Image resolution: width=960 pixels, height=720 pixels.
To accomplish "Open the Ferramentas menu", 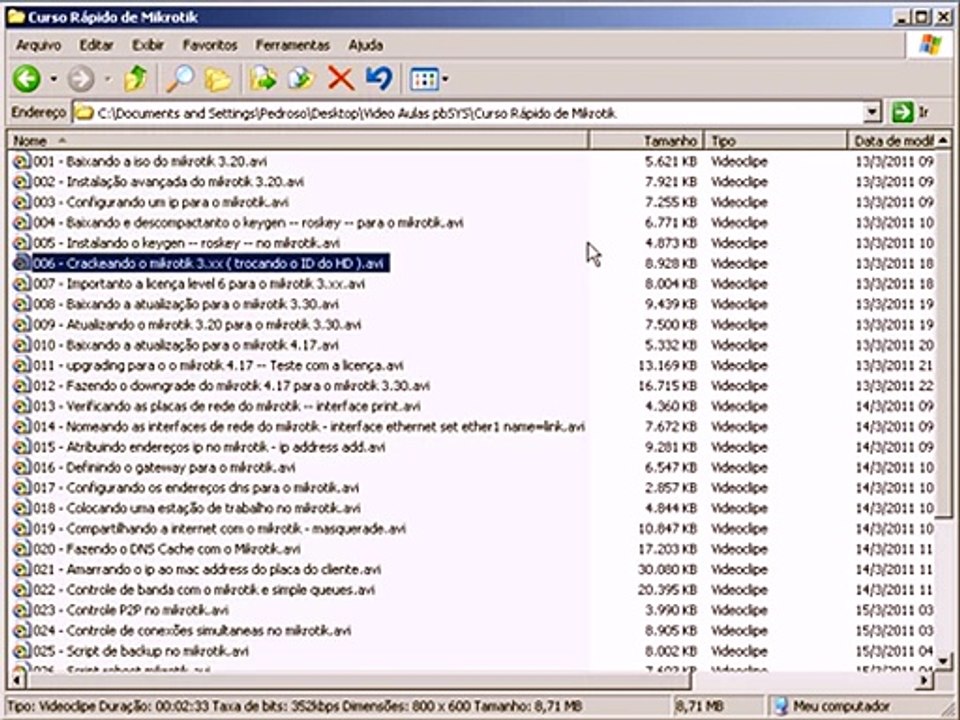I will click(293, 45).
